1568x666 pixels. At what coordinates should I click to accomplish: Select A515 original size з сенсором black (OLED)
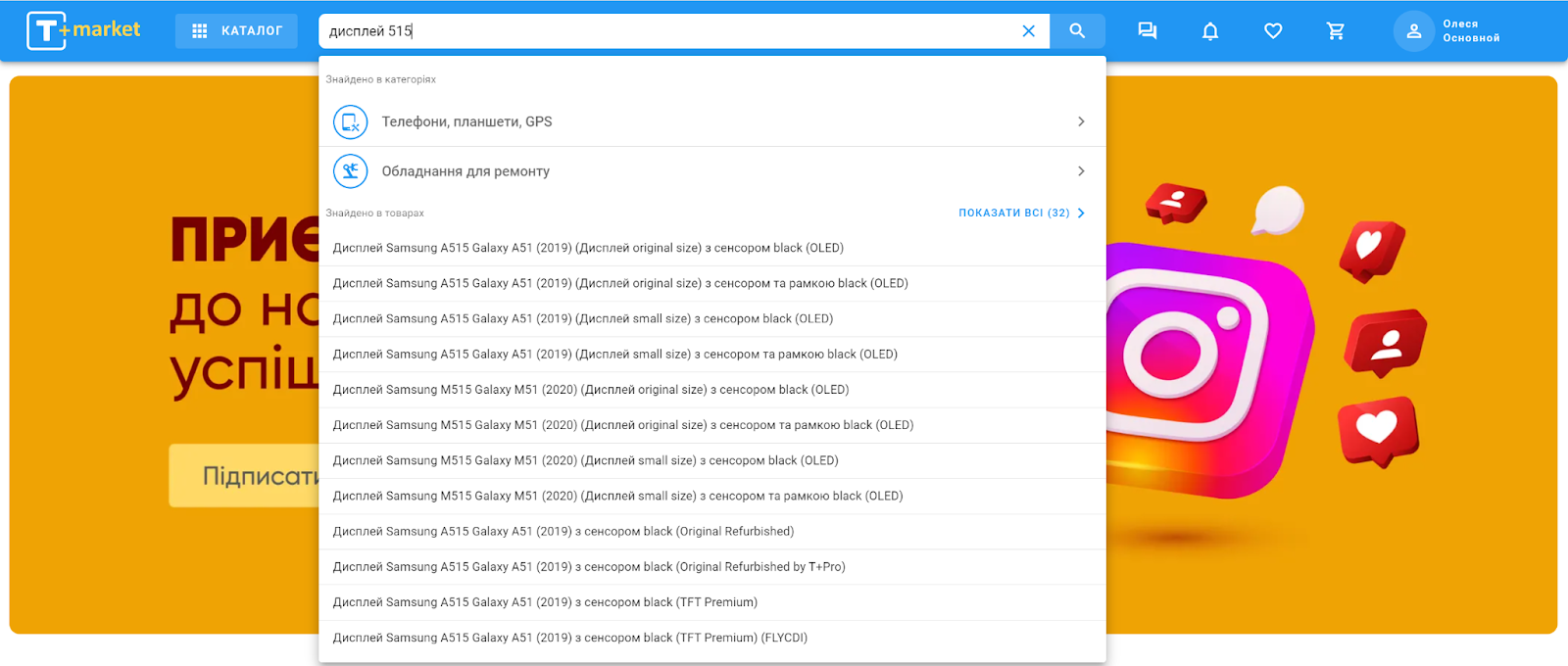712,248
